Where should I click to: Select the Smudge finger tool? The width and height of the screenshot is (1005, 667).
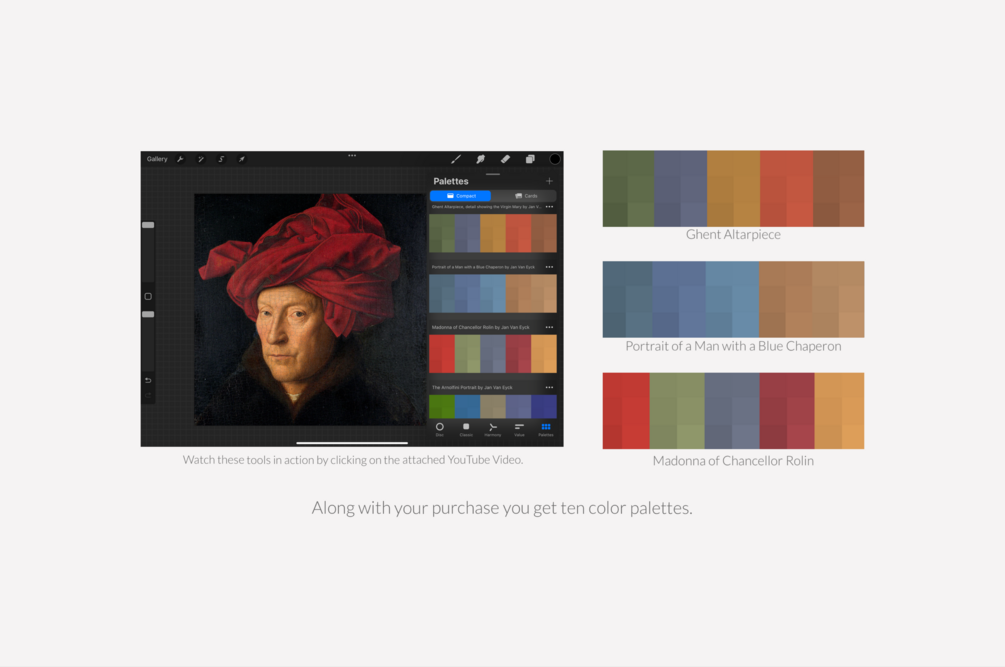tap(480, 159)
